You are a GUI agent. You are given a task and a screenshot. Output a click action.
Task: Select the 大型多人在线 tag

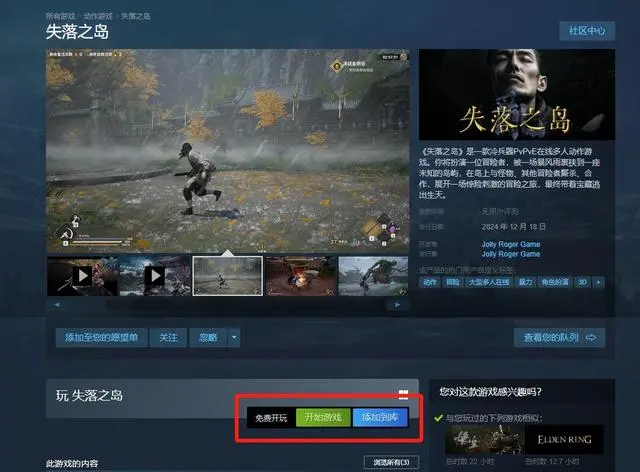(x=489, y=282)
